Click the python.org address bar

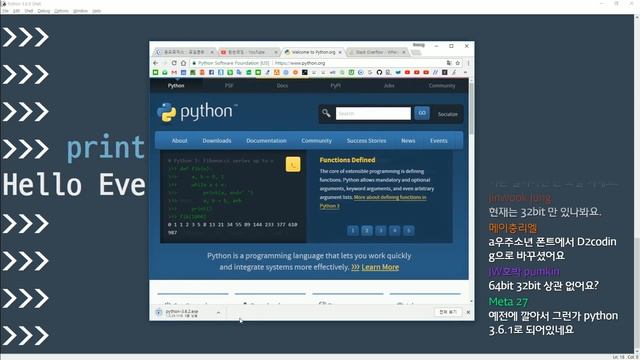(x=318, y=63)
